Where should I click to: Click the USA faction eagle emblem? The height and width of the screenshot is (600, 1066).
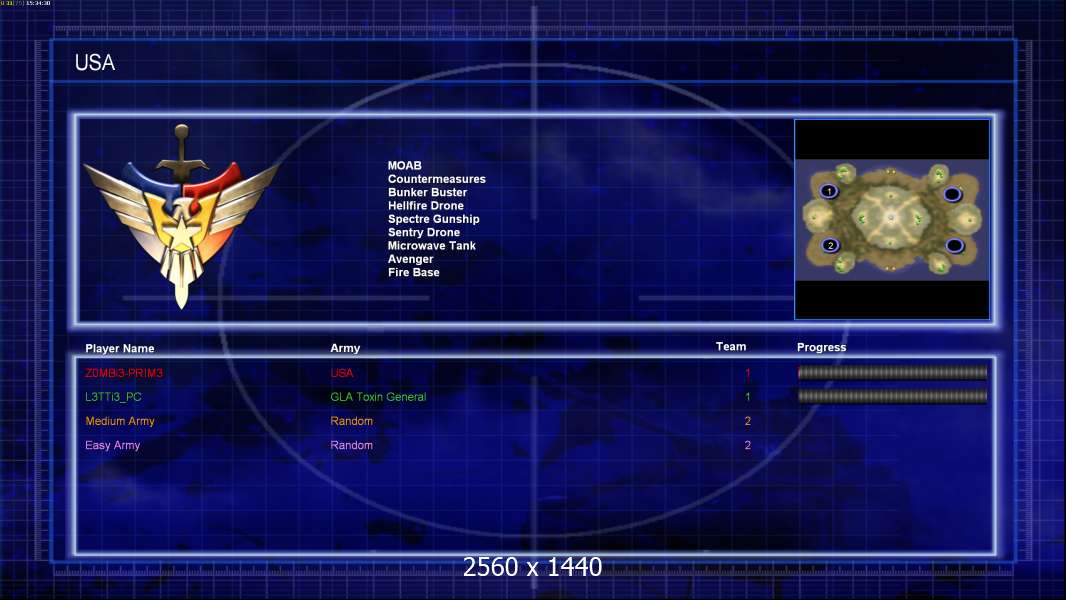(x=181, y=216)
